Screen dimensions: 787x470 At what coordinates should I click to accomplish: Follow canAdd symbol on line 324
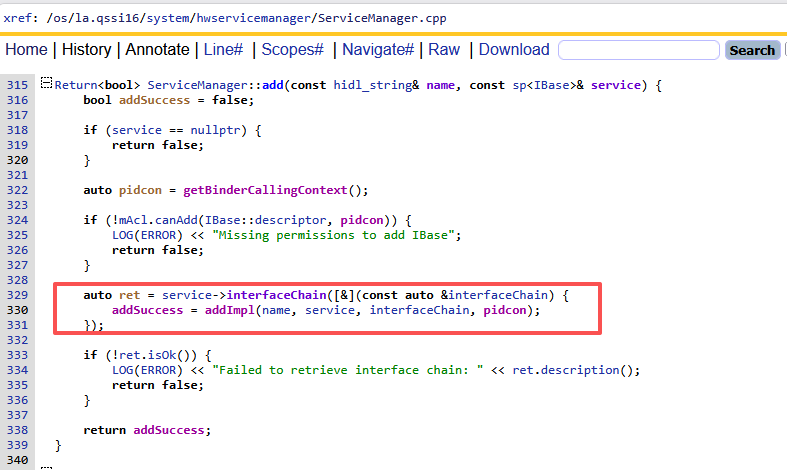(176, 220)
